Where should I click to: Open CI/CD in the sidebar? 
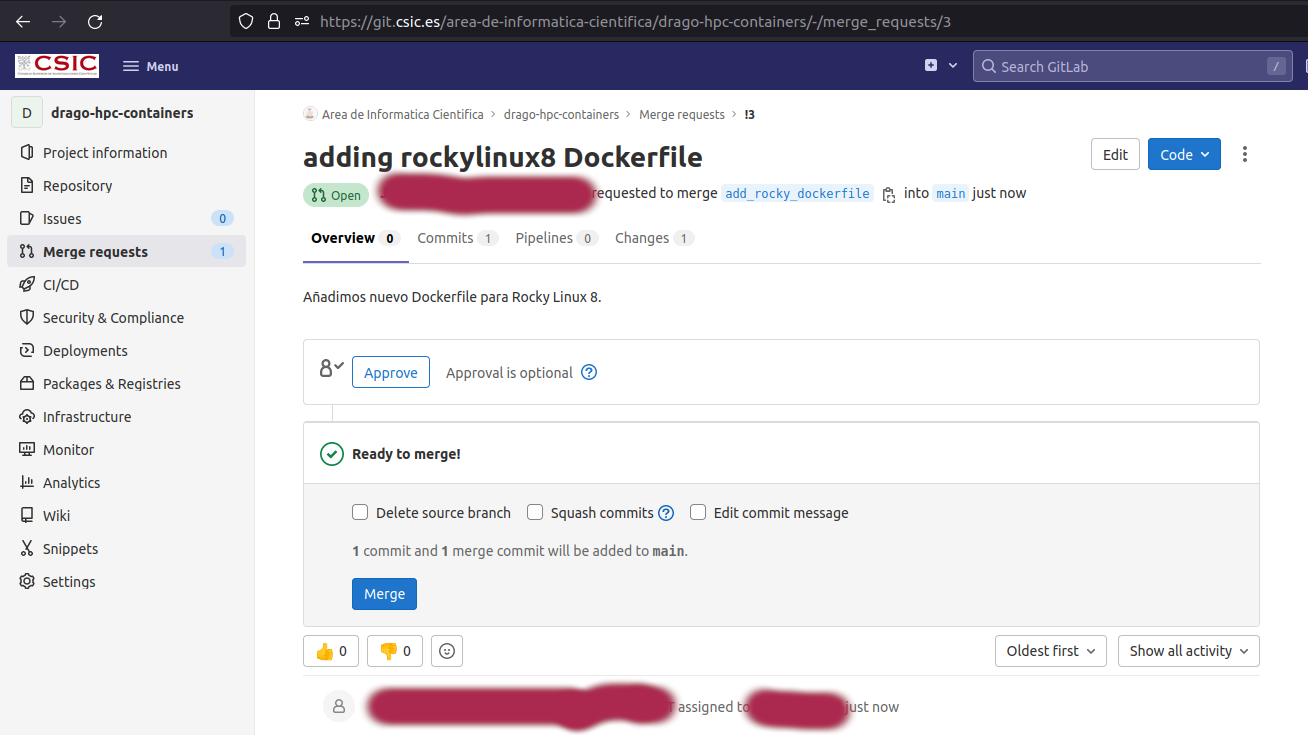point(126,285)
